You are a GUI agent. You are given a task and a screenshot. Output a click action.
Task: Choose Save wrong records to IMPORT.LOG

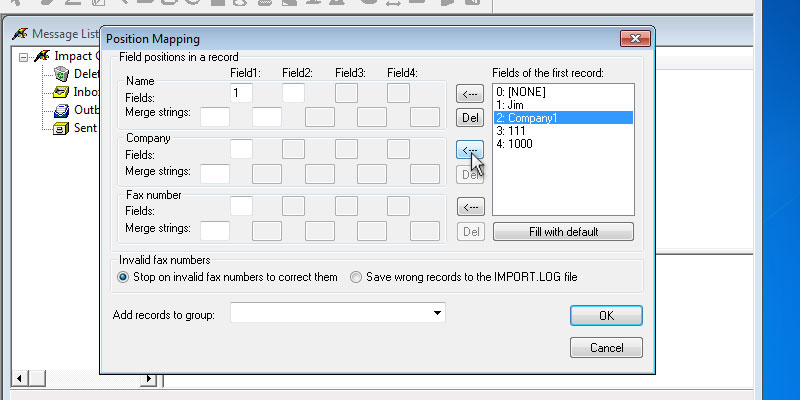tap(356, 277)
